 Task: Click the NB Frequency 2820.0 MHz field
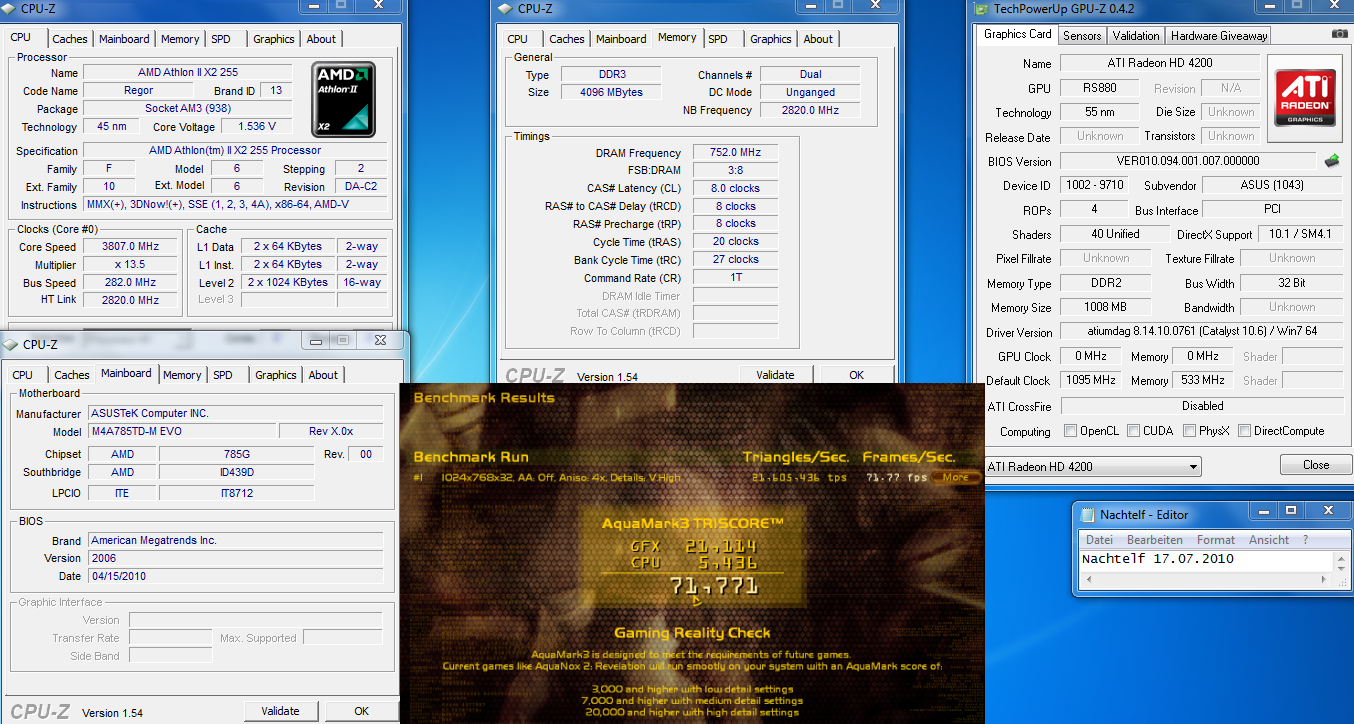pyautogui.click(x=810, y=110)
